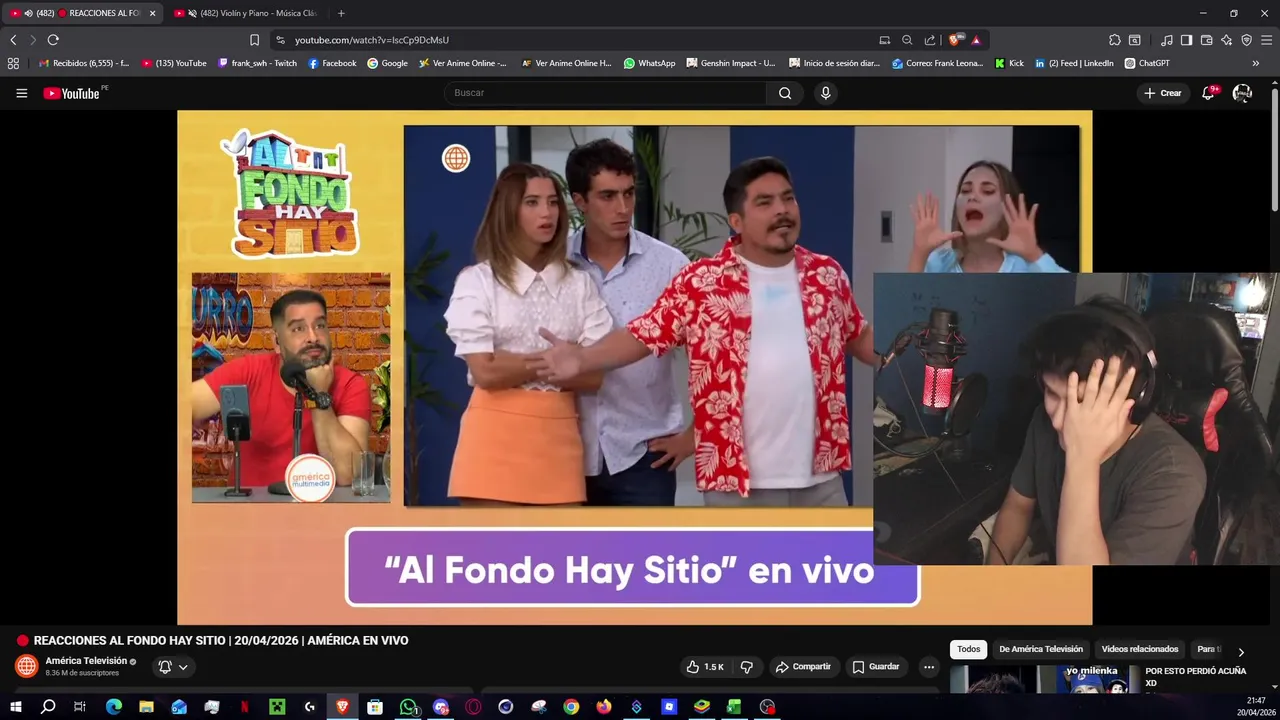Open Facebook bookmark

tap(332, 63)
